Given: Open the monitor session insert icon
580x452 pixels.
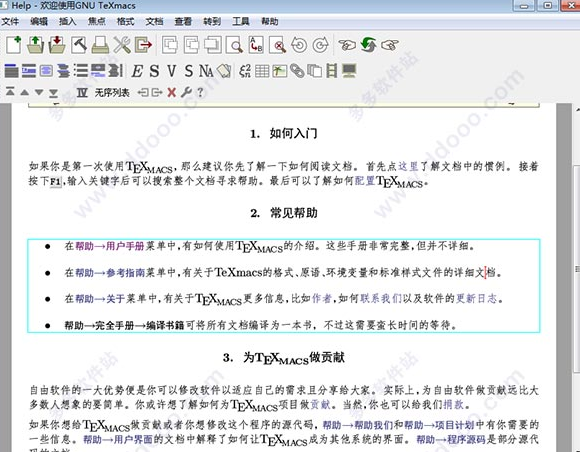Looking at the screenshot, I should (x=349, y=71).
